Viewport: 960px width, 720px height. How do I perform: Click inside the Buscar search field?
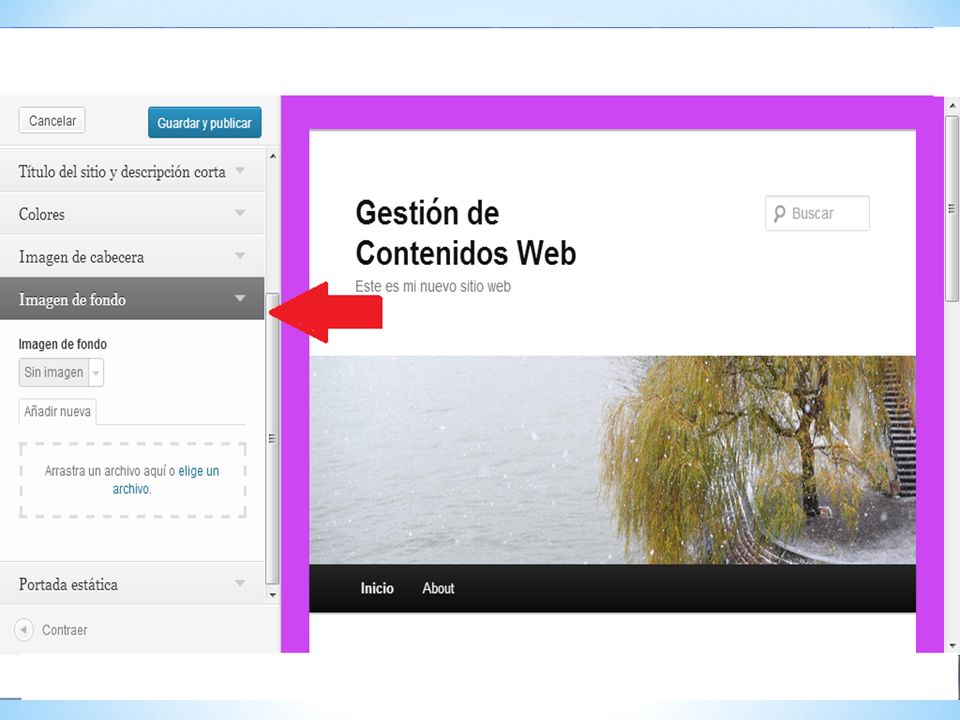click(817, 213)
